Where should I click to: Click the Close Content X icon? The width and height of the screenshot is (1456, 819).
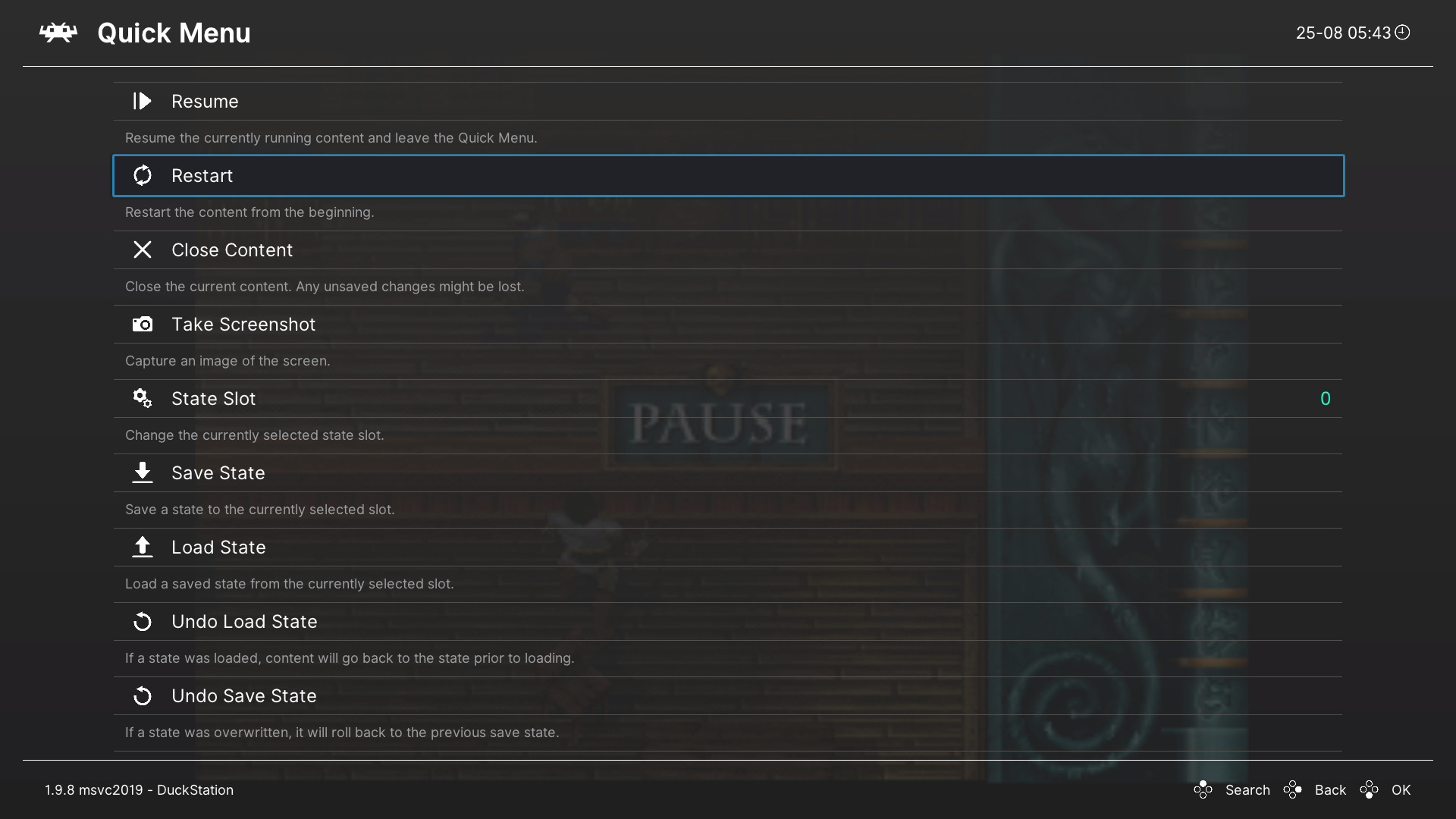[x=142, y=249]
